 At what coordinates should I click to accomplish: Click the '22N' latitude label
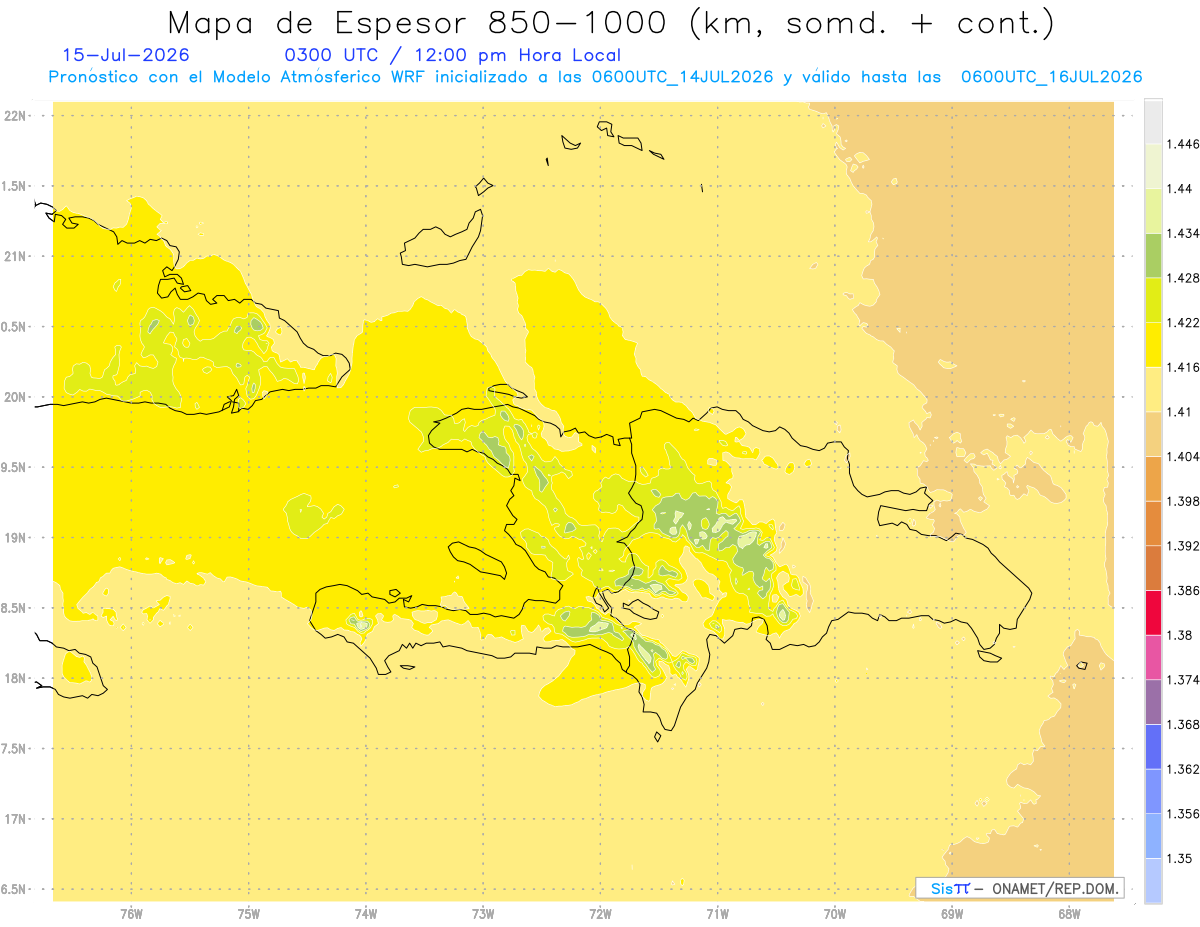point(15,115)
